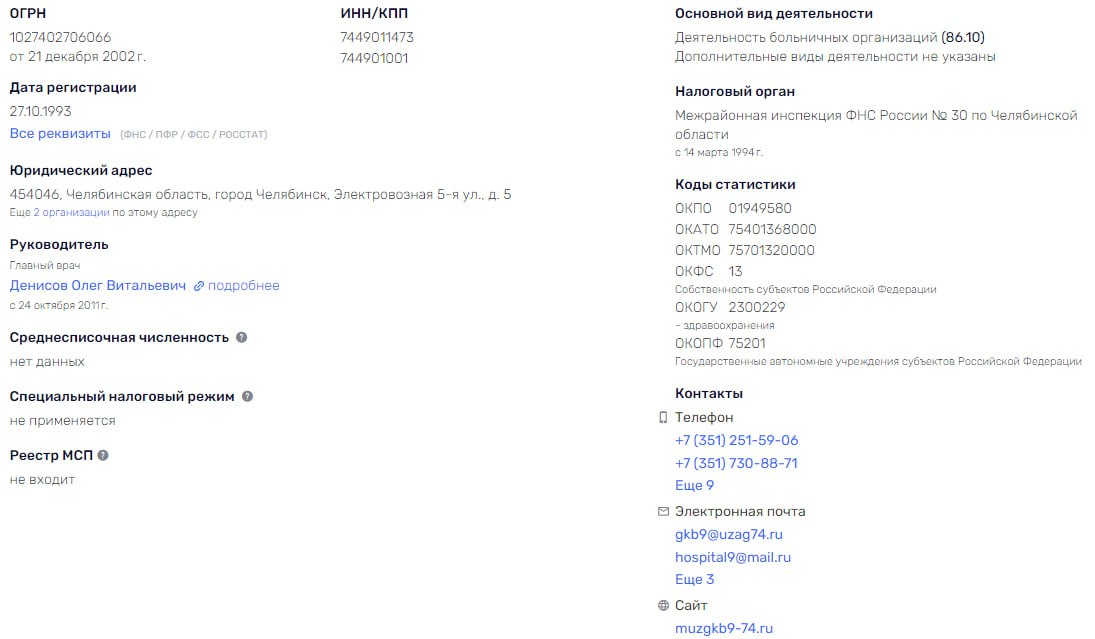The width and height of the screenshot is (1095, 639).
Task: Click email hospital9@mail.ru
Action: [733, 558]
